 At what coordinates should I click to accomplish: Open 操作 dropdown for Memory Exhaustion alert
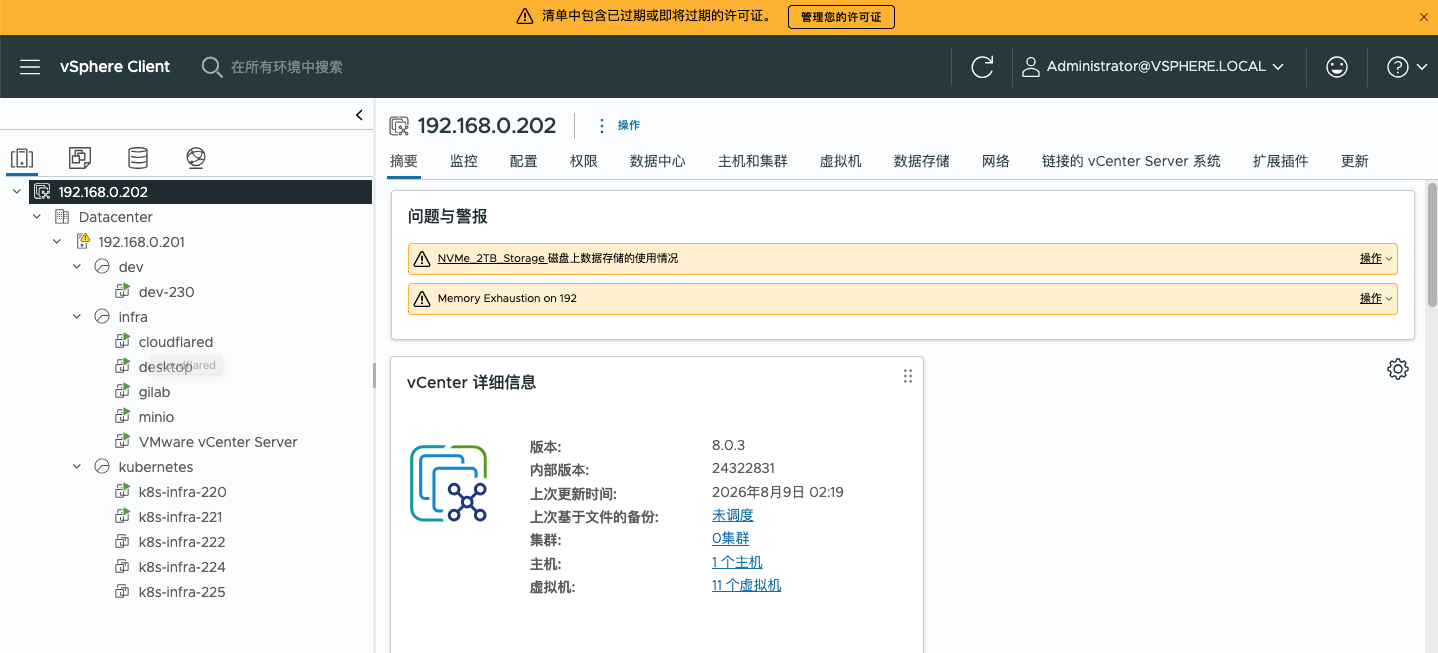coord(1375,298)
